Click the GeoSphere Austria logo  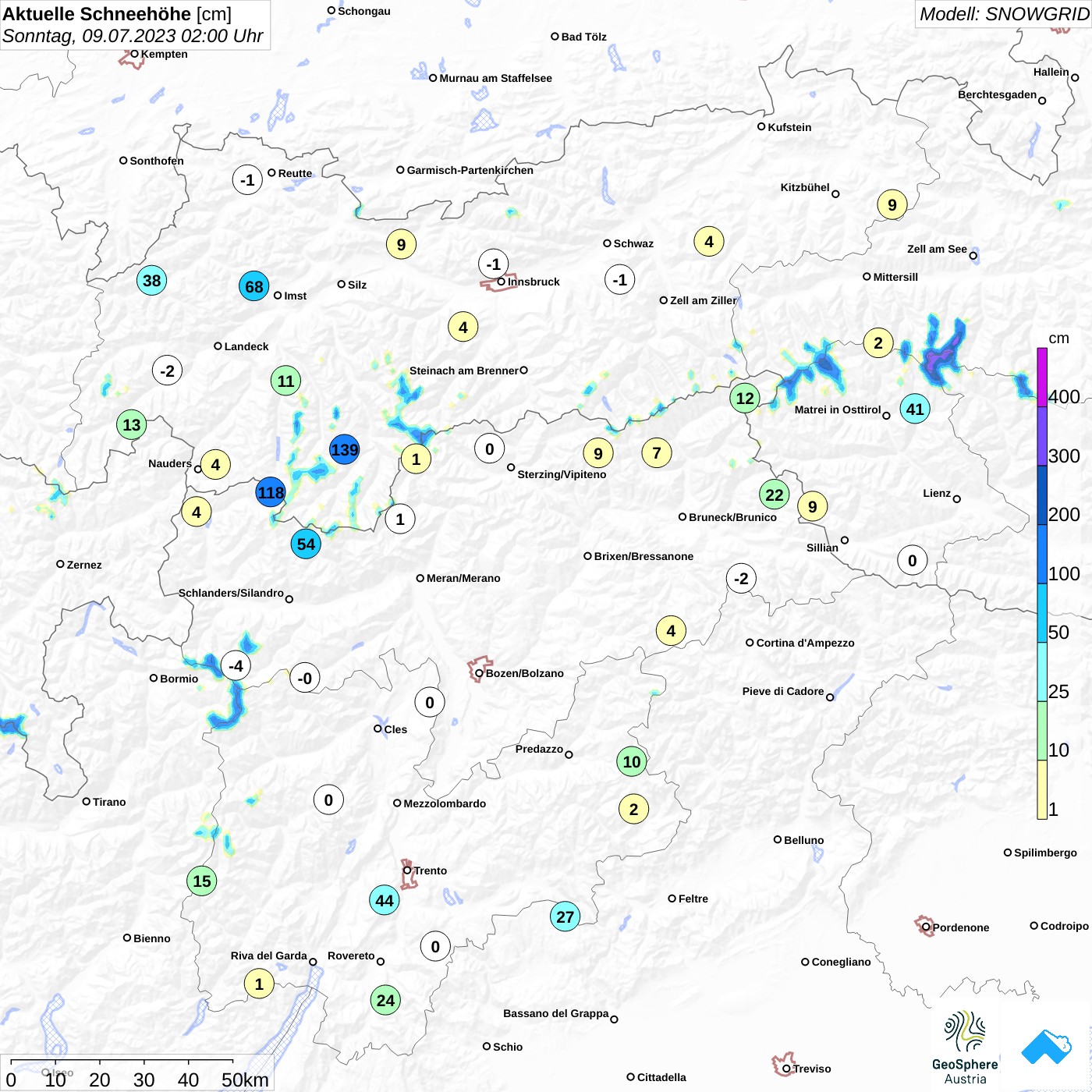point(965,1048)
